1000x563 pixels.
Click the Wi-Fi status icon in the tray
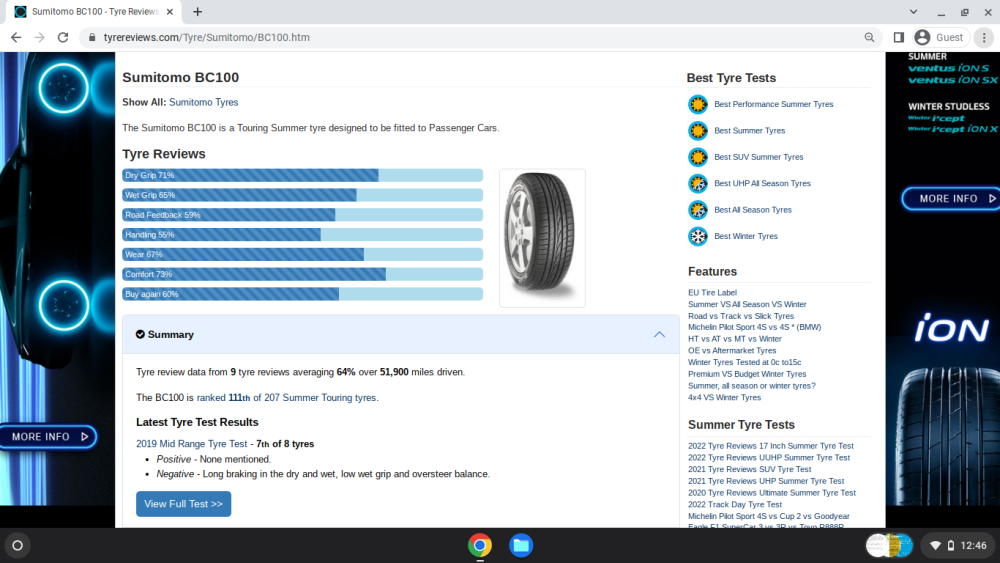(x=935, y=545)
